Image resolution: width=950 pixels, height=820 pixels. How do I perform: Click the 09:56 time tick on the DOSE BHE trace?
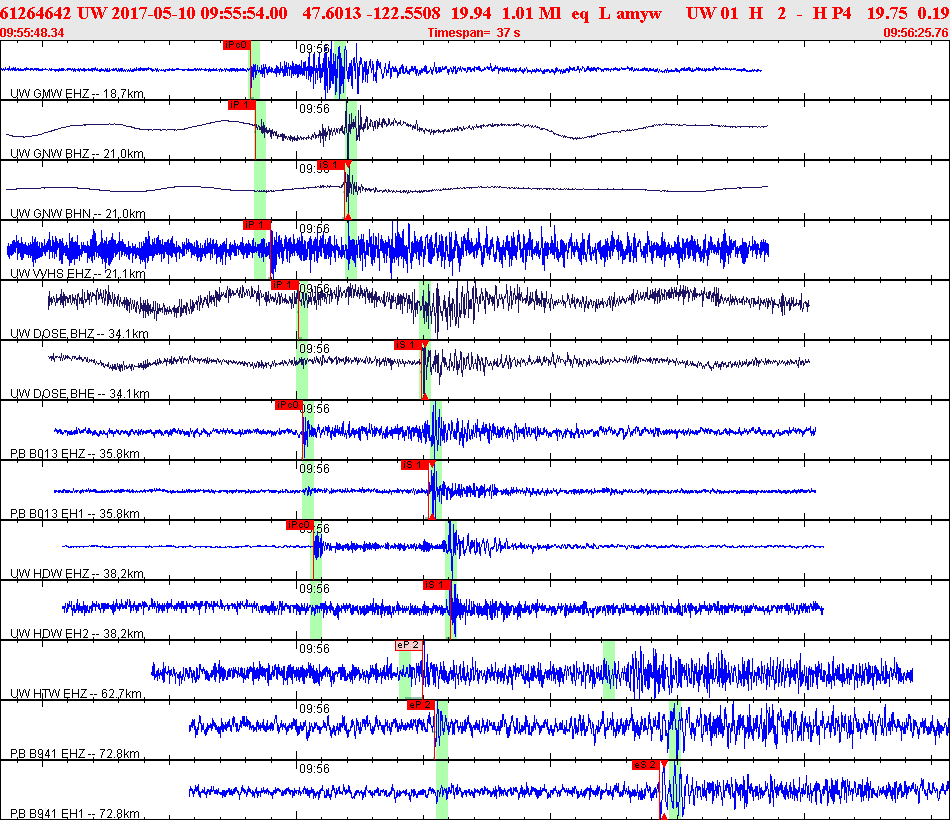pyautogui.click(x=314, y=349)
